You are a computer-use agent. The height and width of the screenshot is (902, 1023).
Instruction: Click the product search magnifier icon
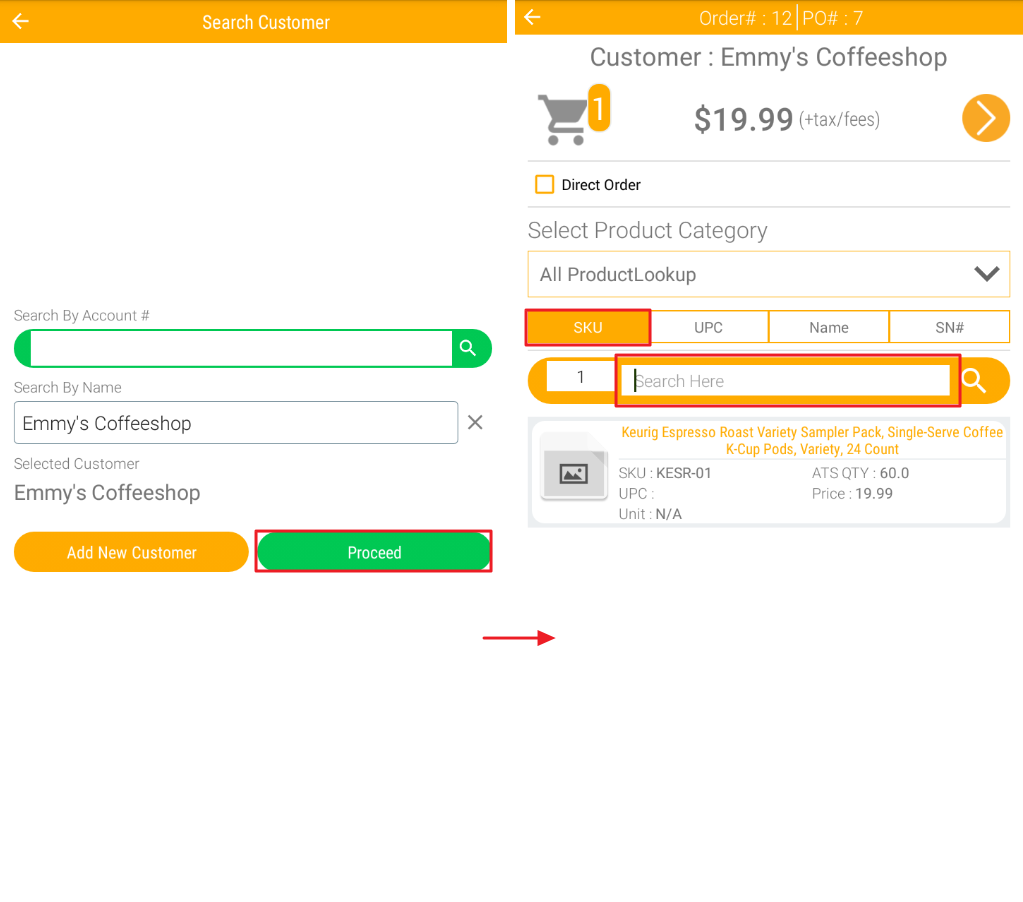coord(974,381)
